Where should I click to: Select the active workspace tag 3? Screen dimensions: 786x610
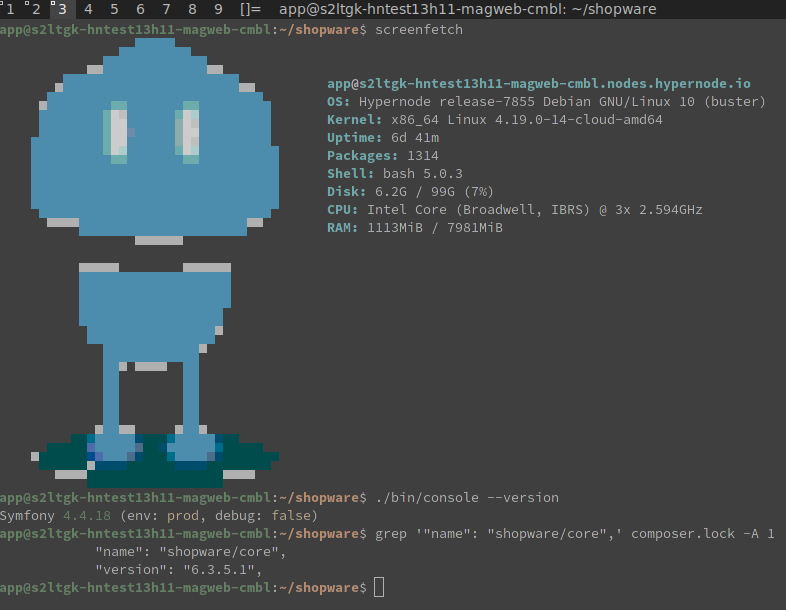[x=62, y=9]
